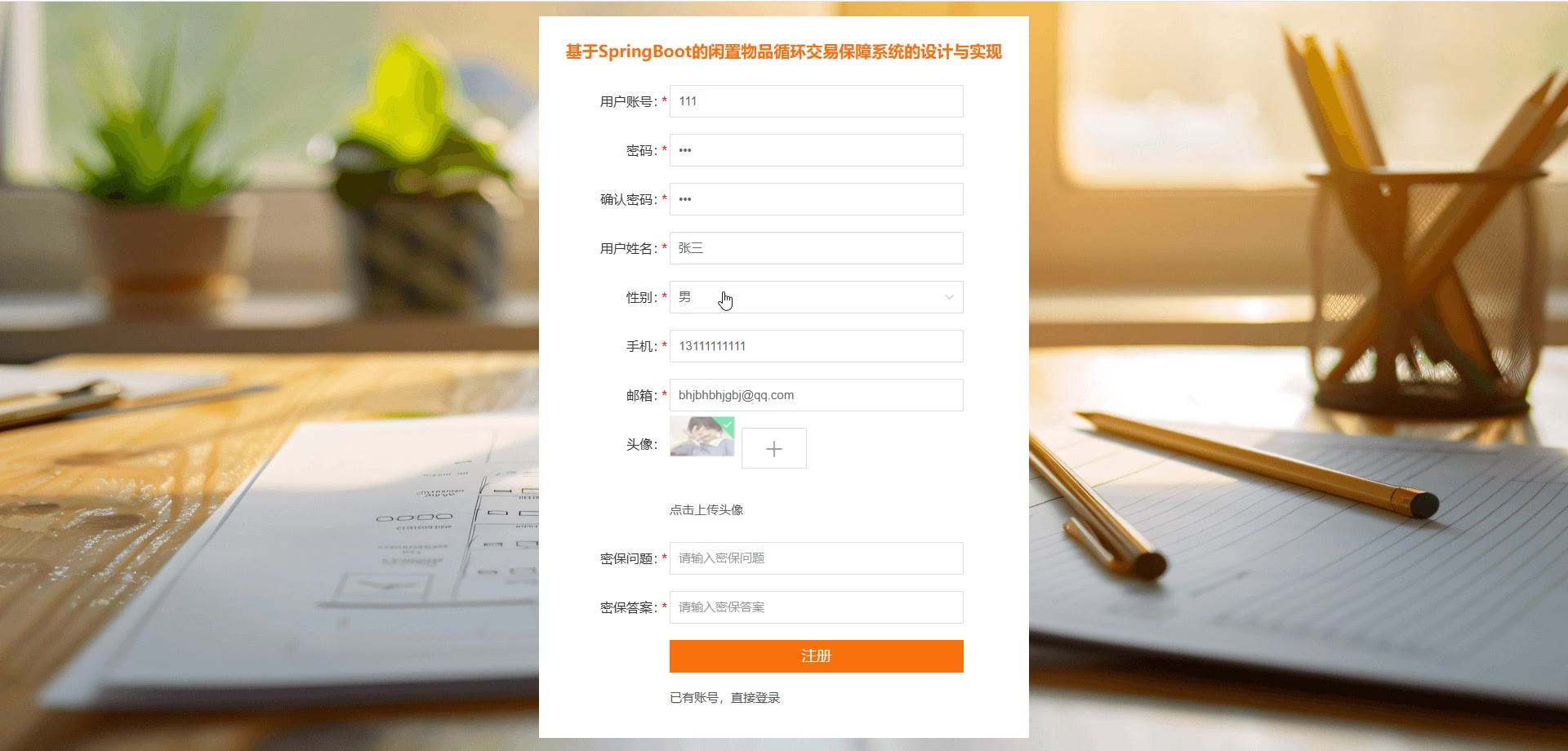
Task: Focus the 密保答案 input field
Action: click(817, 607)
